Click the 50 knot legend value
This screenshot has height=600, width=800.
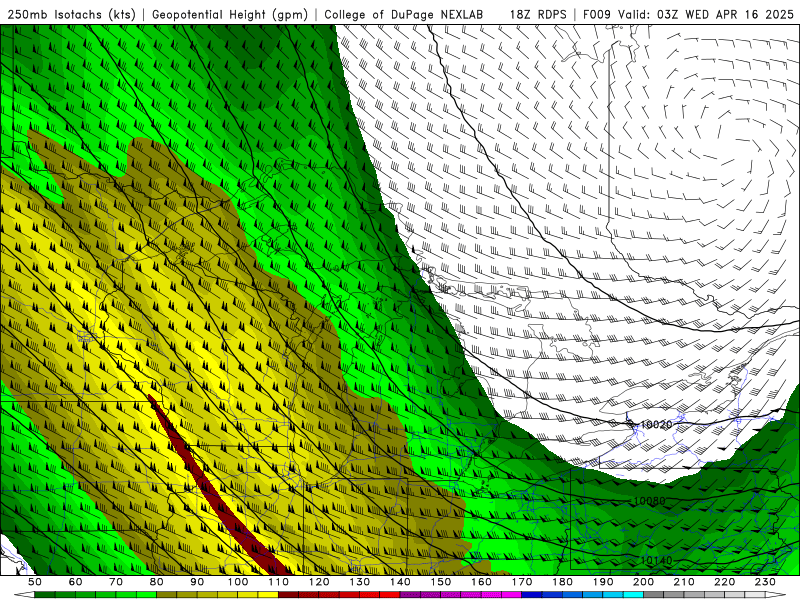[x=35, y=582]
